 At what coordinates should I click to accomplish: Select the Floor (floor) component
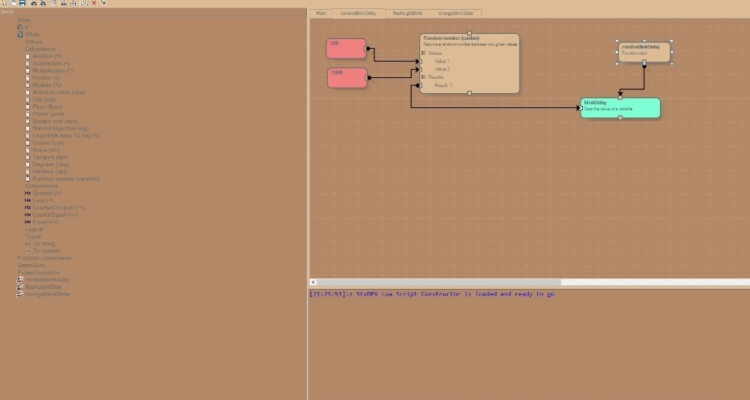click(47, 106)
